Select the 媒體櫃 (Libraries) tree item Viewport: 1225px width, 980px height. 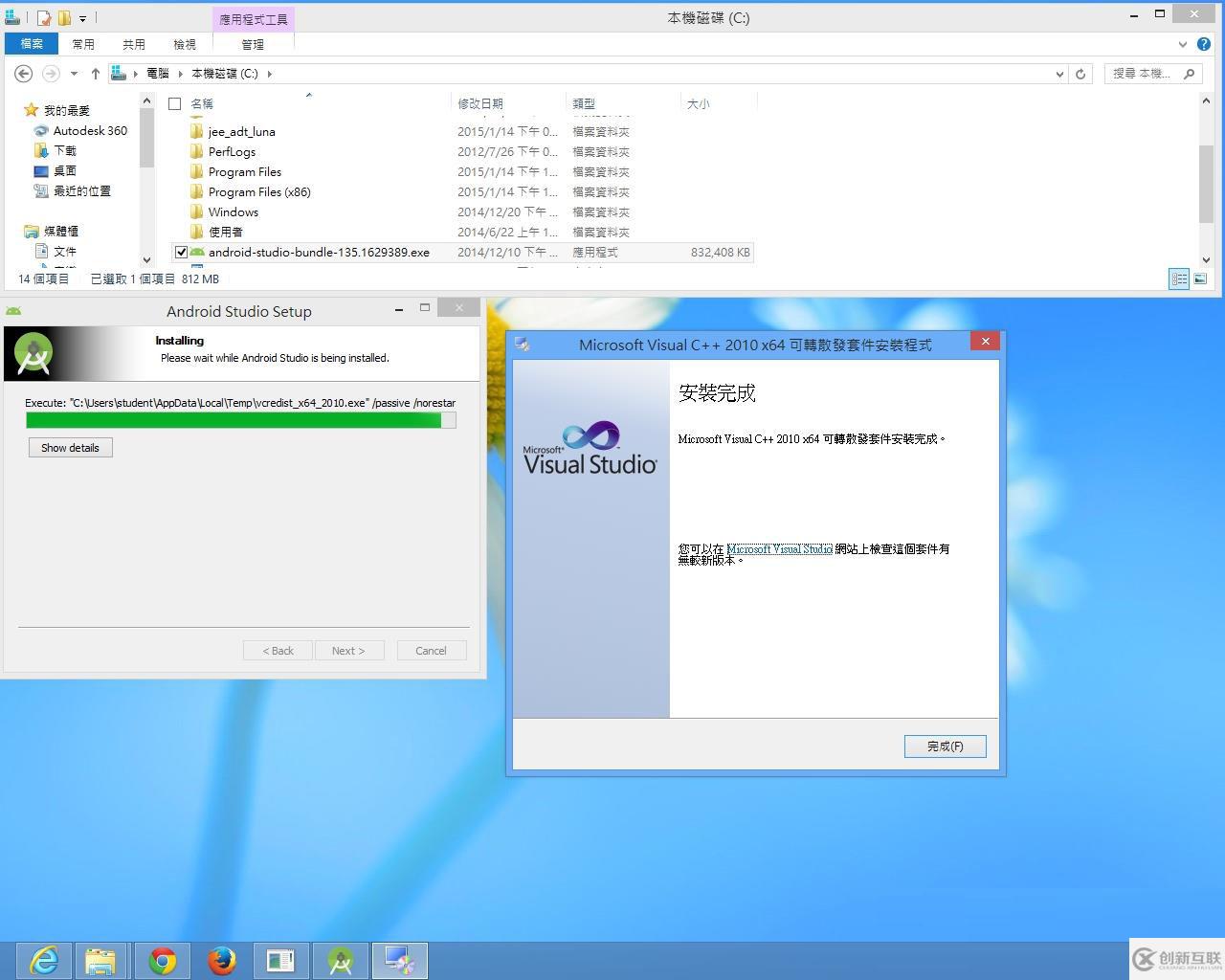tap(61, 231)
